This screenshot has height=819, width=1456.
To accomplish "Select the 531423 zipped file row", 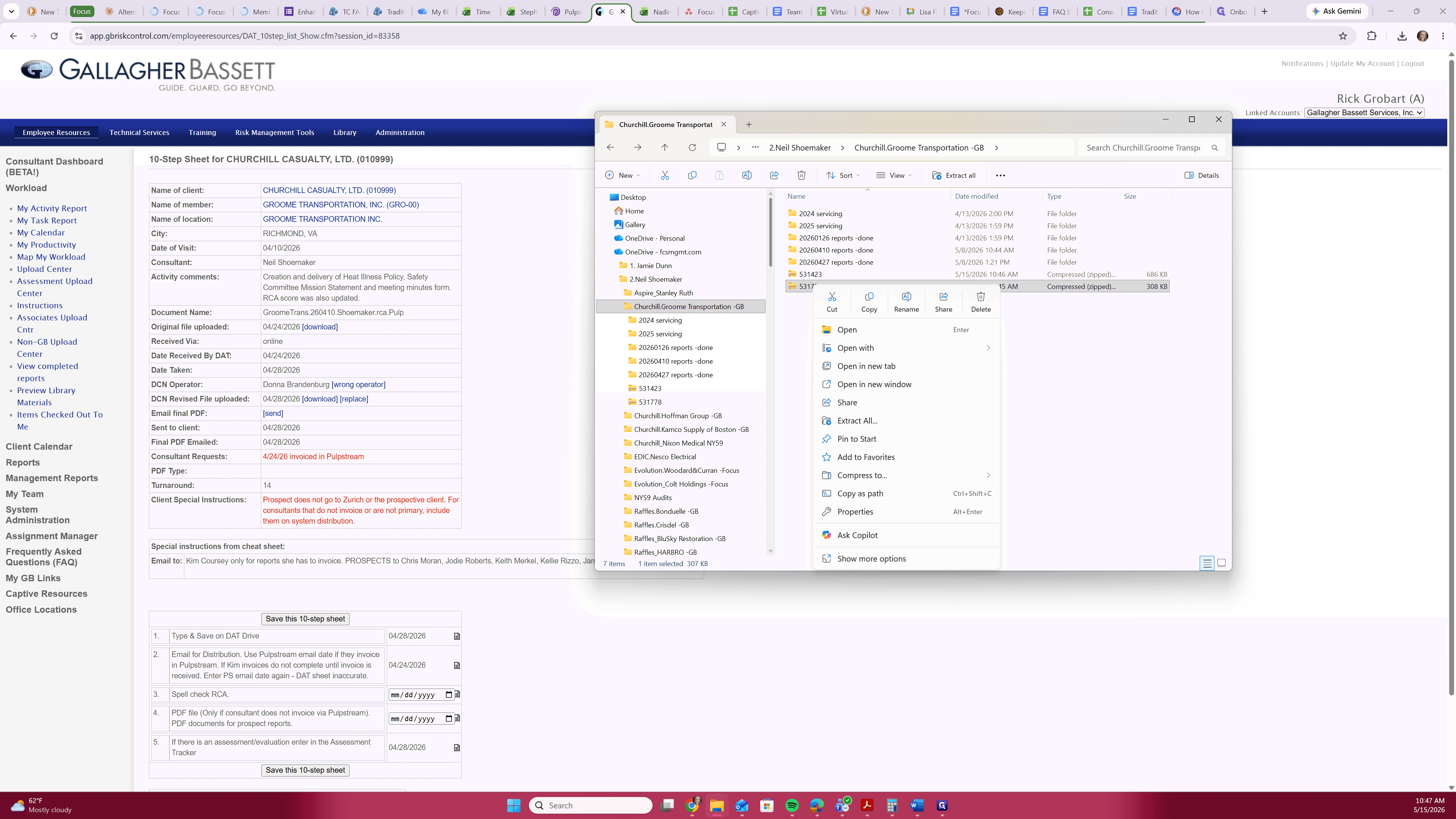I will (x=977, y=274).
